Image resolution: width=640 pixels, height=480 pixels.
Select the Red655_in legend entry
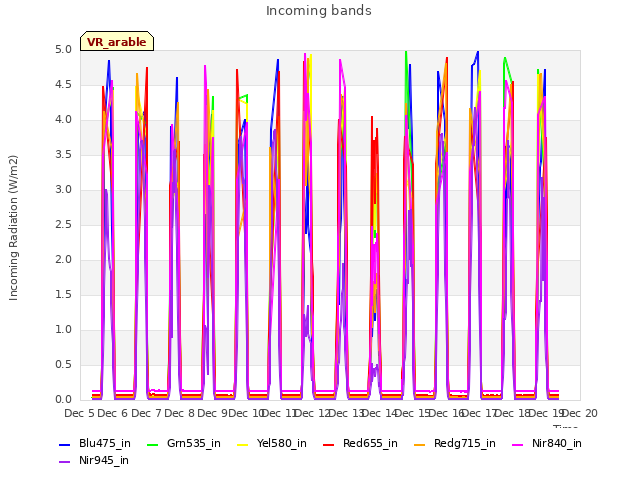coord(360,443)
